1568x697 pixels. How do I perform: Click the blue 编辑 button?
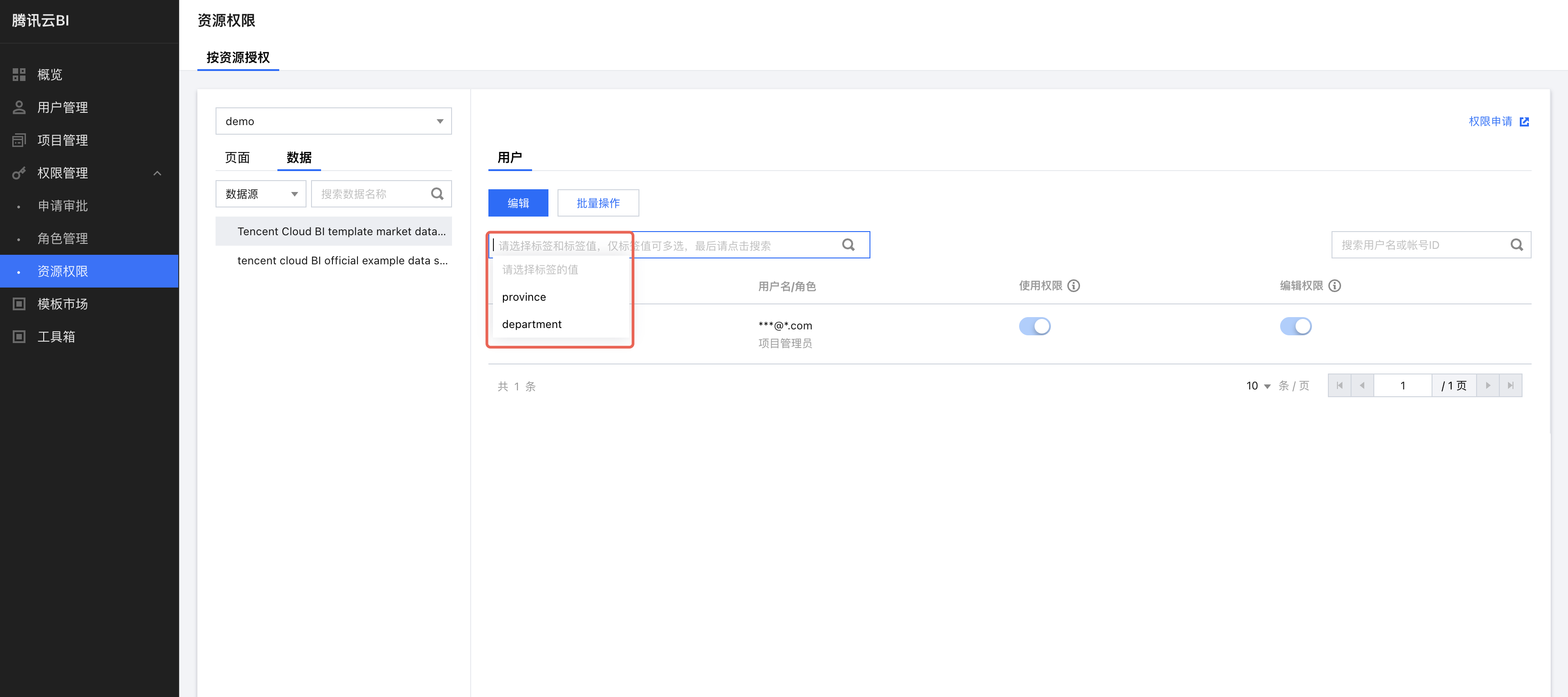click(x=518, y=203)
